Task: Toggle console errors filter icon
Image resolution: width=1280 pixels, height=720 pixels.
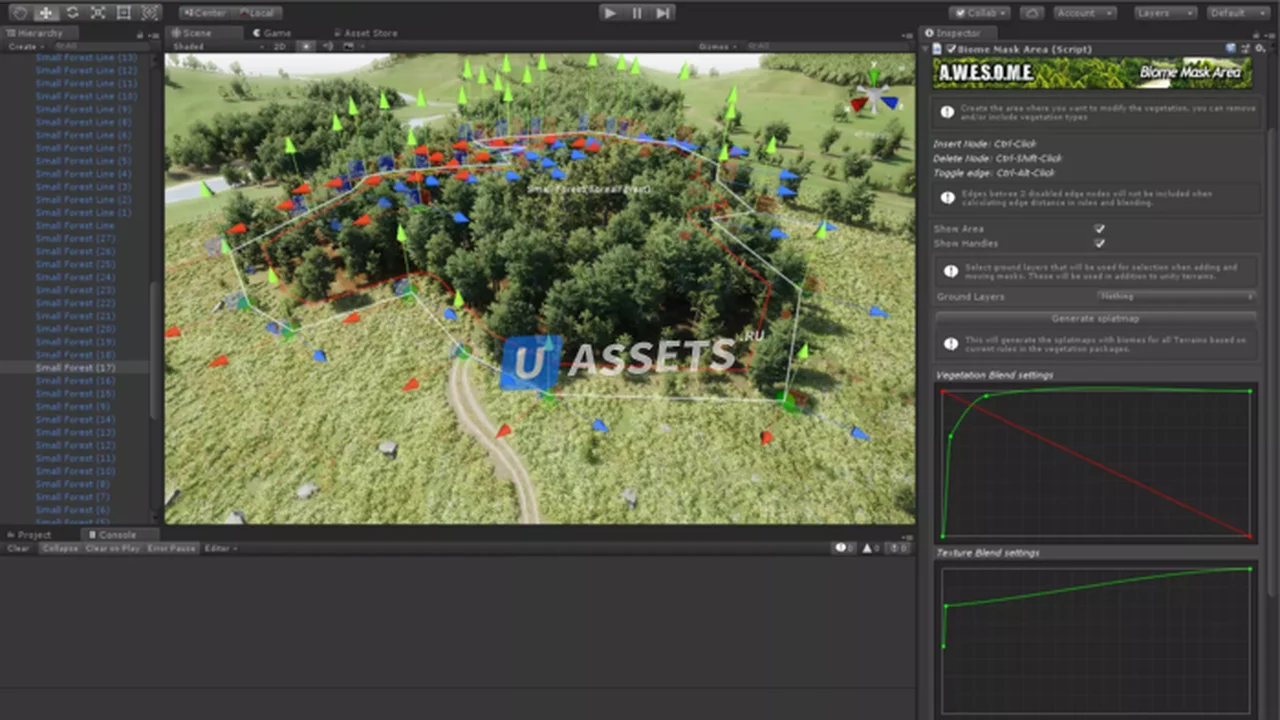Action: tap(897, 548)
